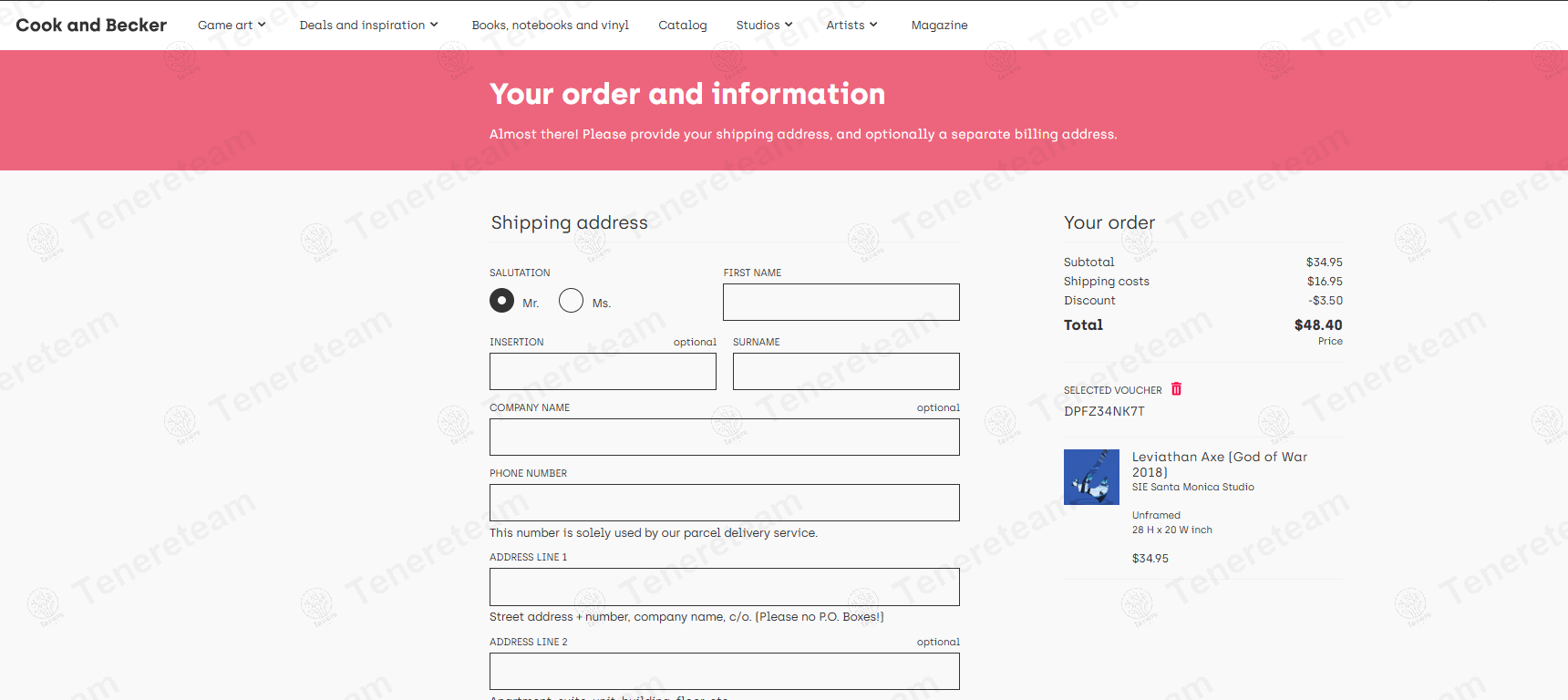
Task: Click into the Phone Number field
Action: [724, 503]
